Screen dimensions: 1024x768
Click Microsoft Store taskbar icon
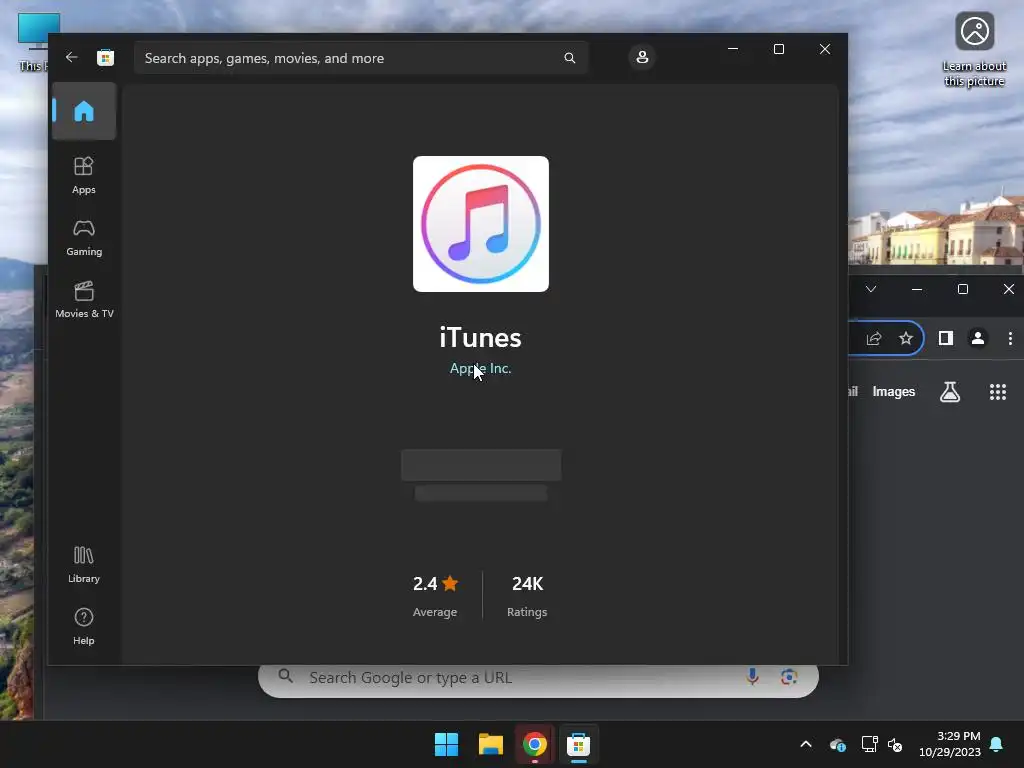point(578,744)
